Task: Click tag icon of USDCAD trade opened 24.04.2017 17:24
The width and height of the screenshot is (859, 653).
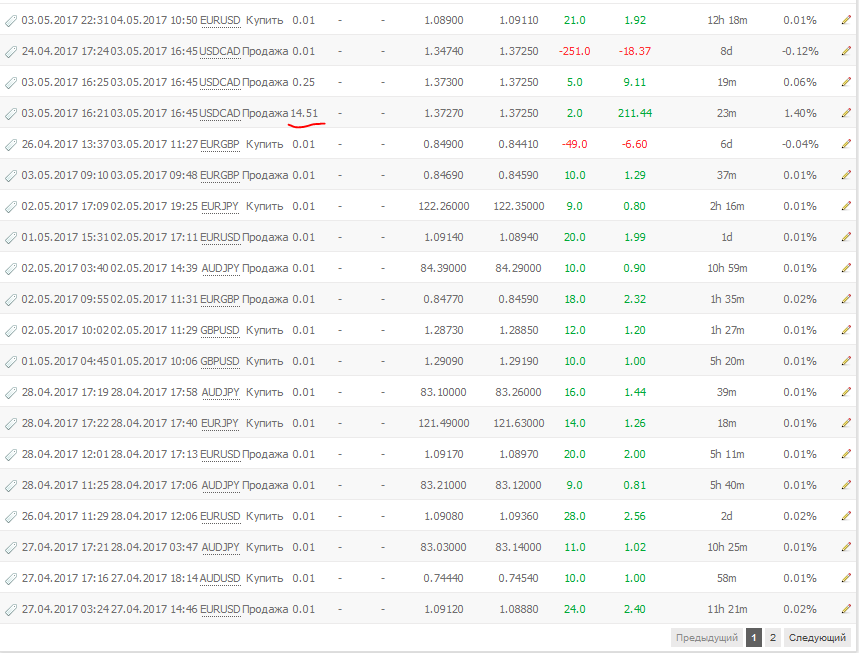Action: pyautogui.click(x=11, y=52)
